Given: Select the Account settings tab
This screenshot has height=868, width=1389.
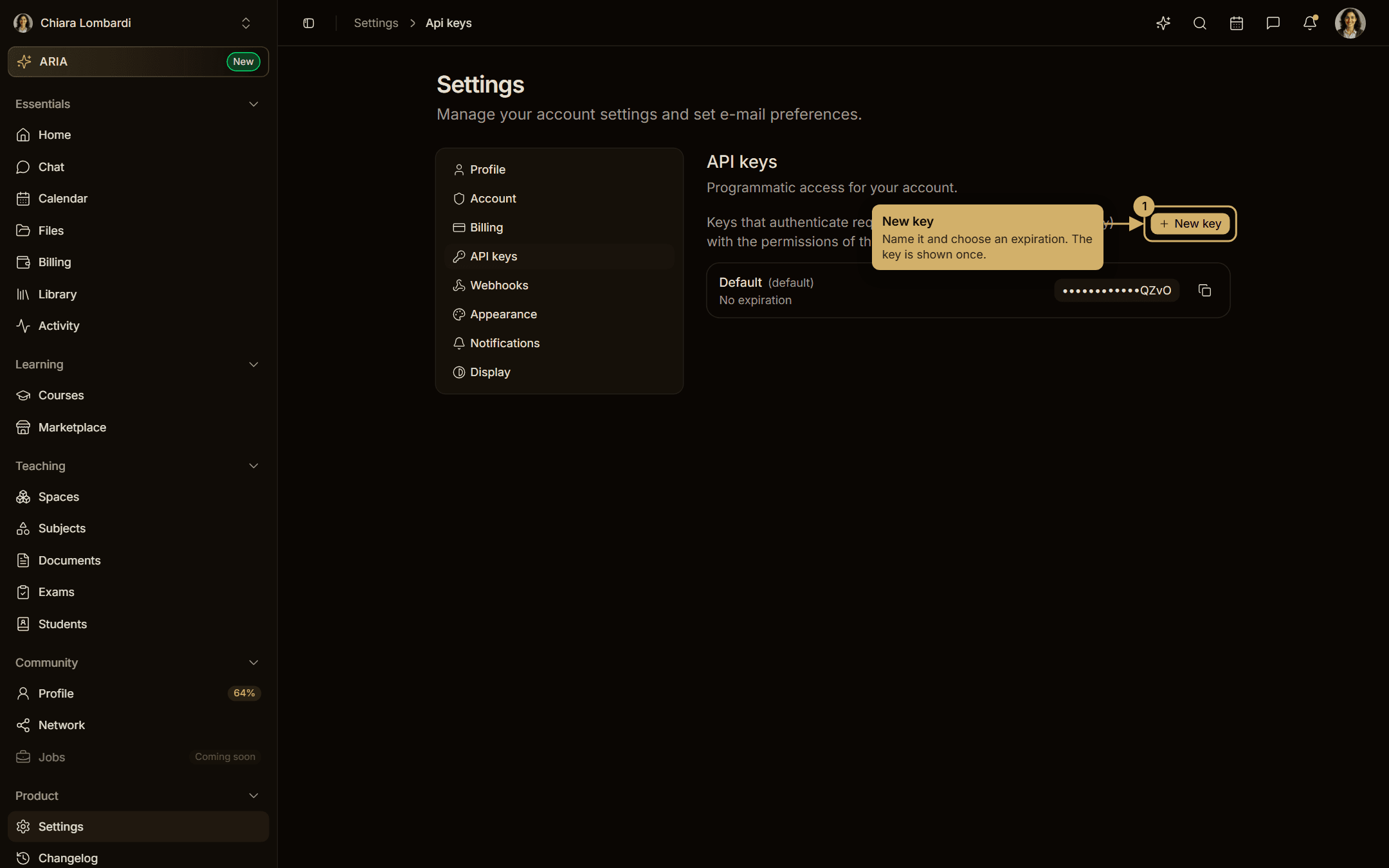Looking at the screenshot, I should [x=559, y=199].
